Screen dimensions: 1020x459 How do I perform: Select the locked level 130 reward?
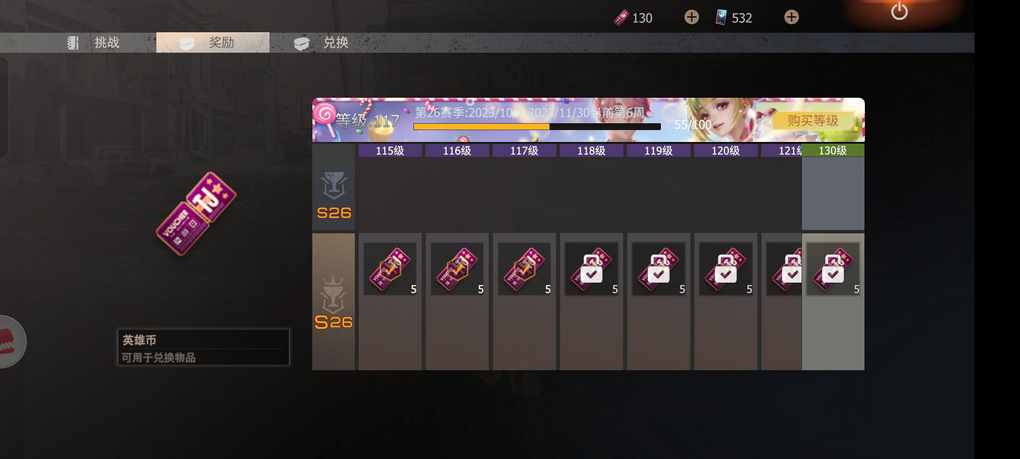[833, 269]
